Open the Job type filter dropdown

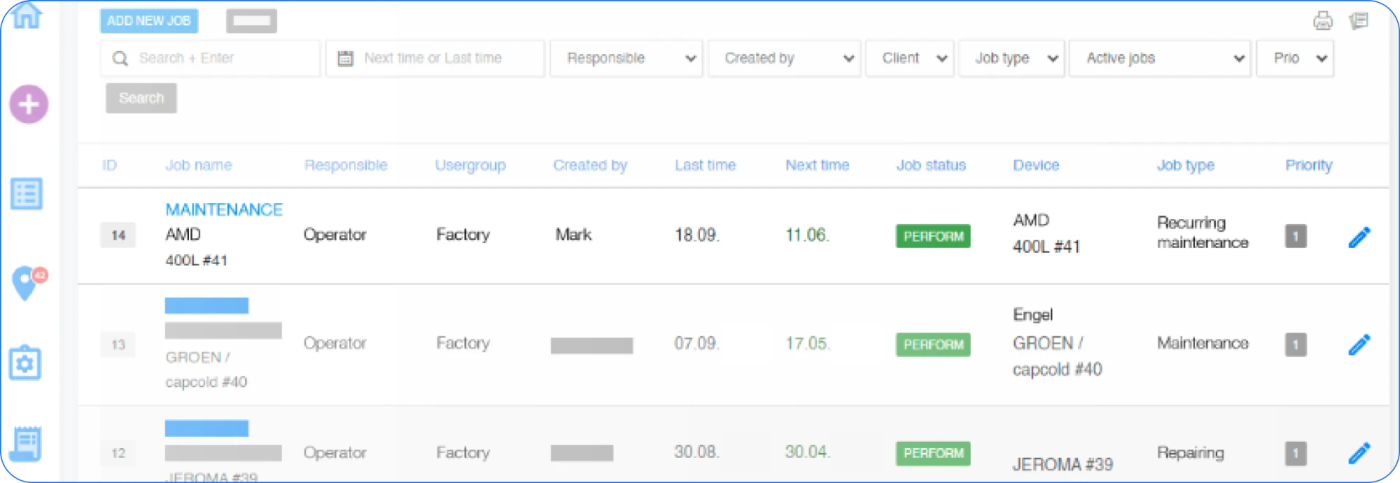[x=1011, y=58]
